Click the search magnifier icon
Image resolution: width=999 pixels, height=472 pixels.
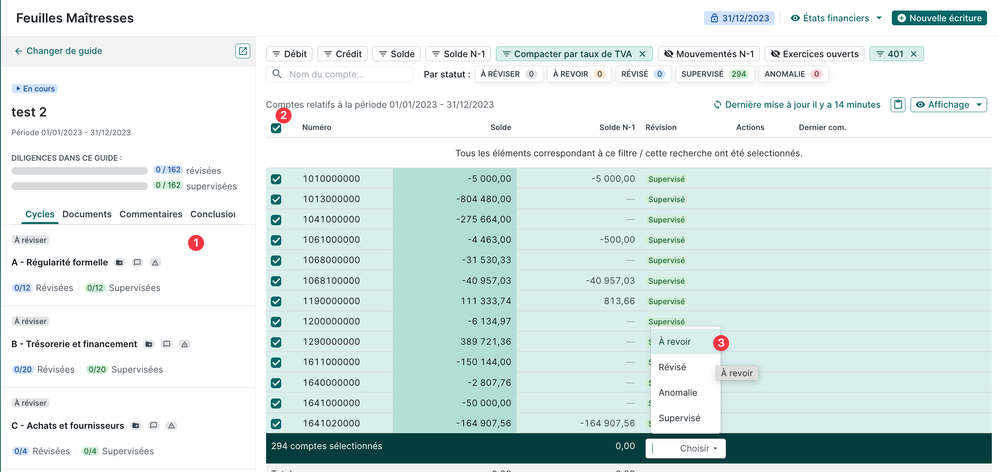pyautogui.click(x=277, y=74)
